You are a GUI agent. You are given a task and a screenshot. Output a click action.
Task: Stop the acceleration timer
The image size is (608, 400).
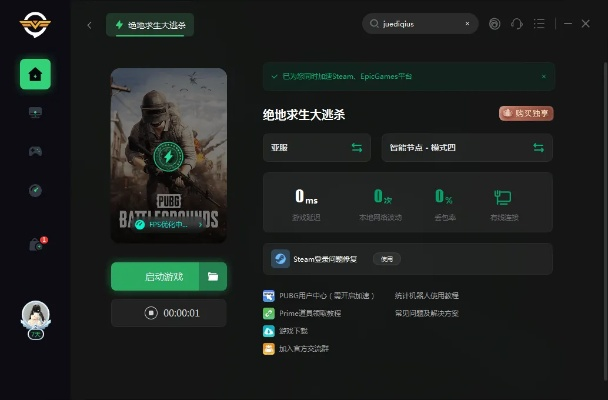[151, 313]
